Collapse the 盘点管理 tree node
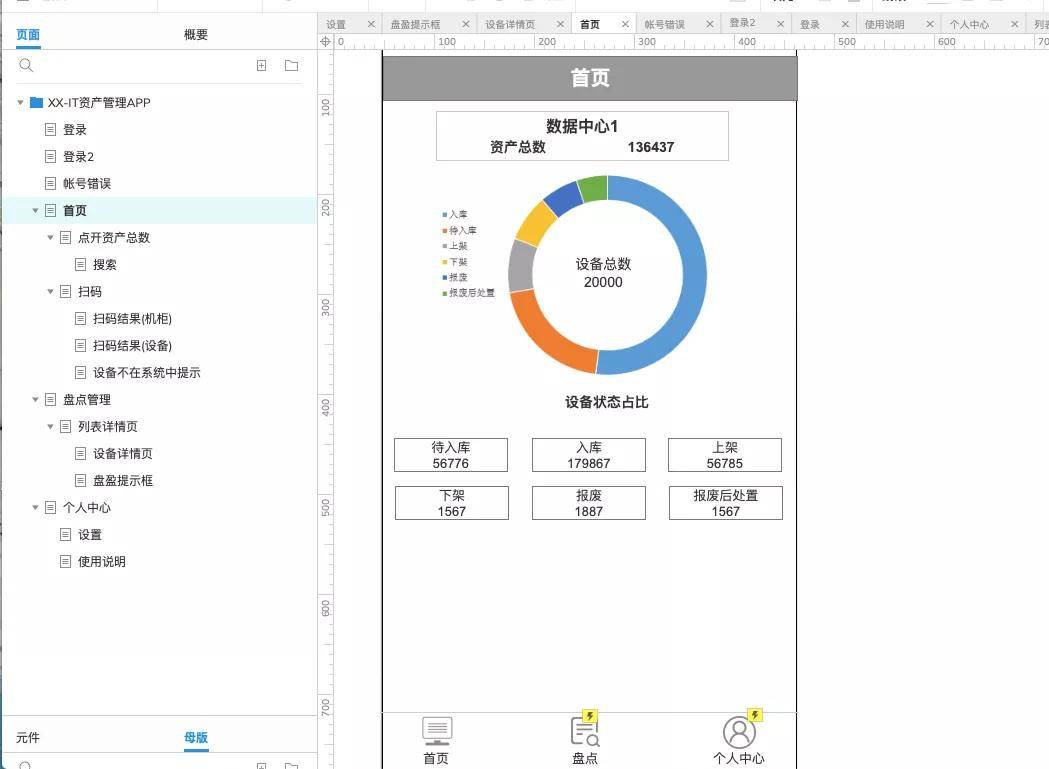 click(35, 400)
